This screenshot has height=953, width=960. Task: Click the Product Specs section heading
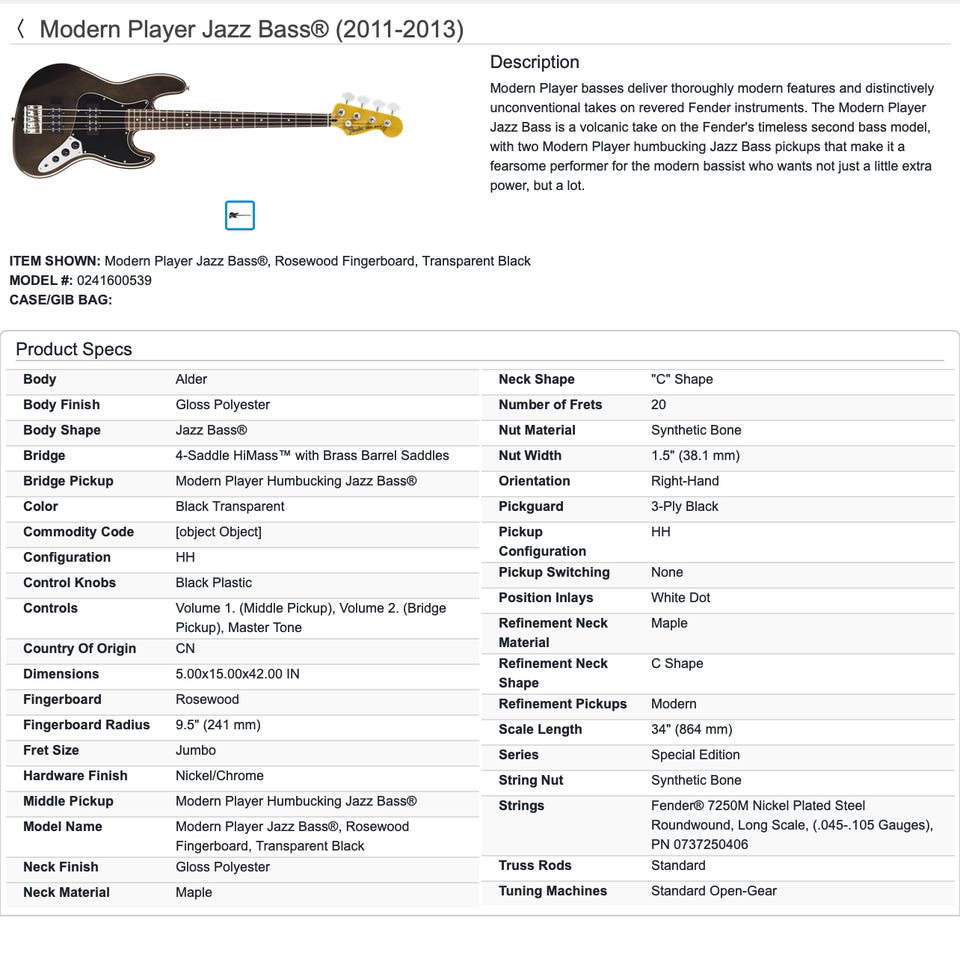pyautogui.click(x=74, y=349)
